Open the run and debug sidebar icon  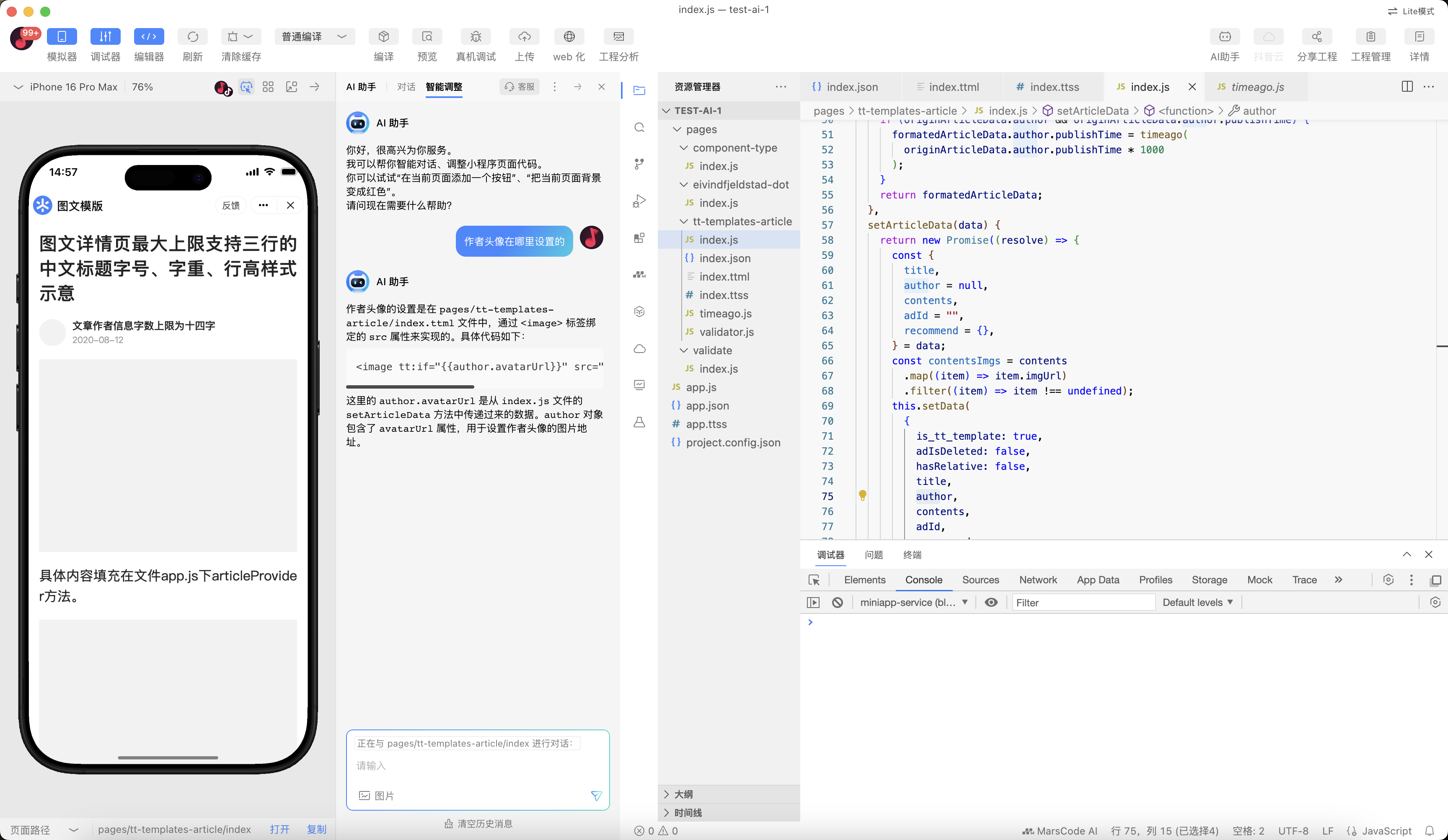639,201
